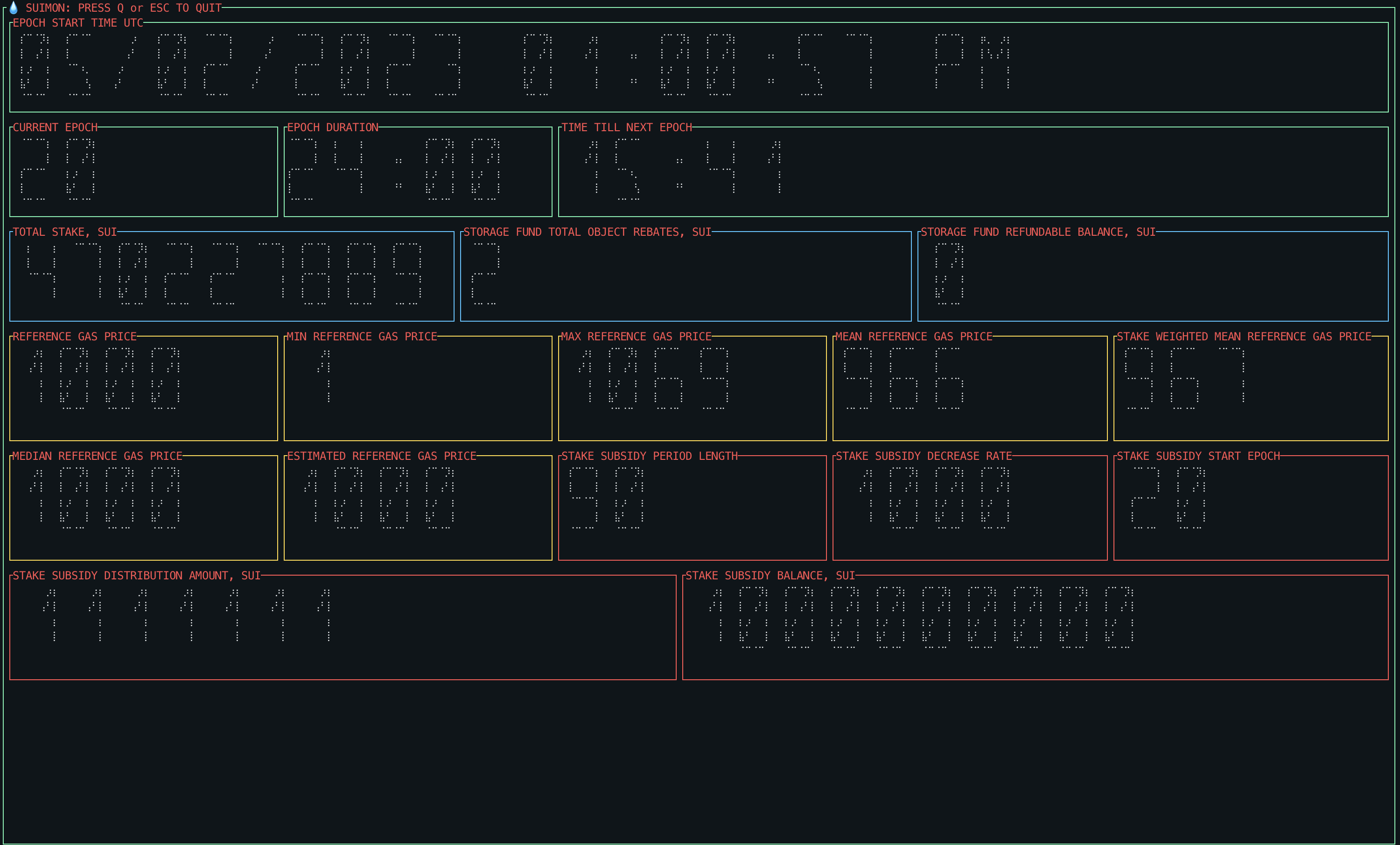This screenshot has height=845, width=1400.
Task: Click the Median Reference Gas Price label
Action: (97, 456)
